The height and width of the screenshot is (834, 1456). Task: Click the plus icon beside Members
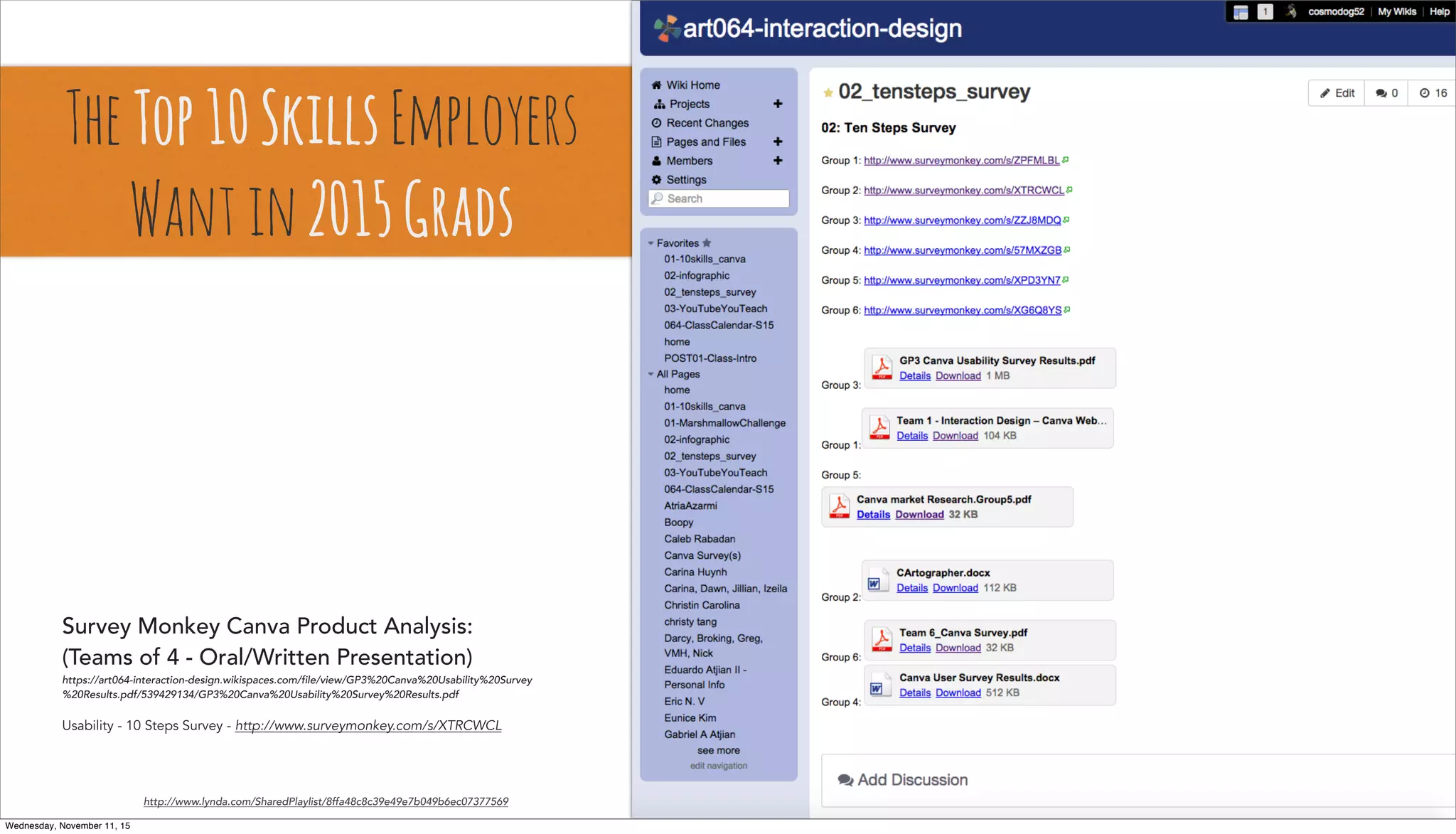coord(778,161)
